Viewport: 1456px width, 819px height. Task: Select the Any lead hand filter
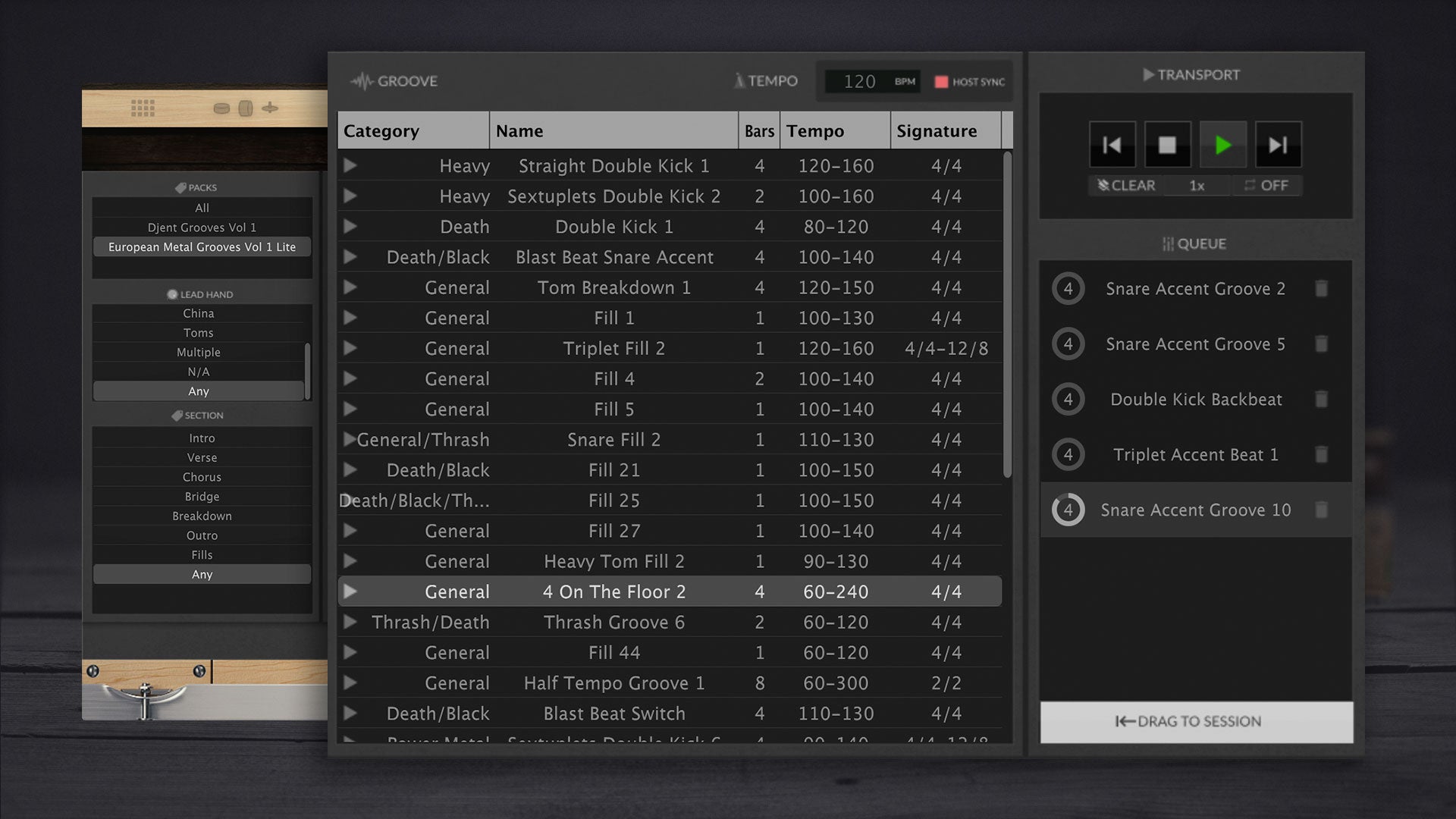click(x=199, y=391)
